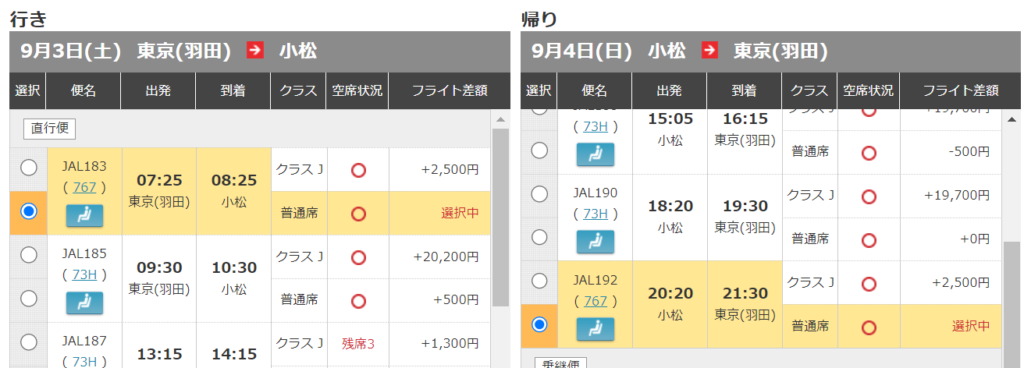Open seat icon for 15:05 Komatsu flight
The height and width of the screenshot is (368, 1024).
[595, 154]
